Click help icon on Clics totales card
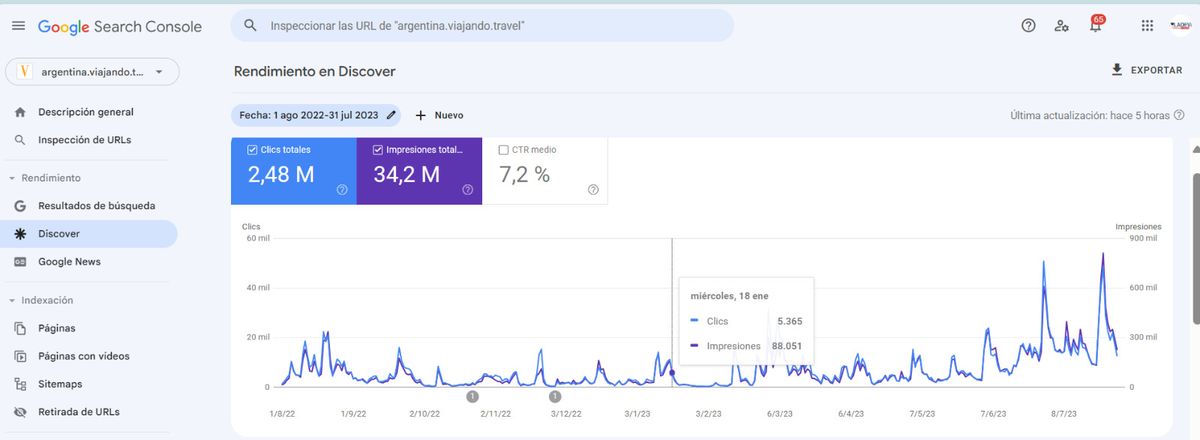The image size is (1200, 440). pyautogui.click(x=342, y=189)
